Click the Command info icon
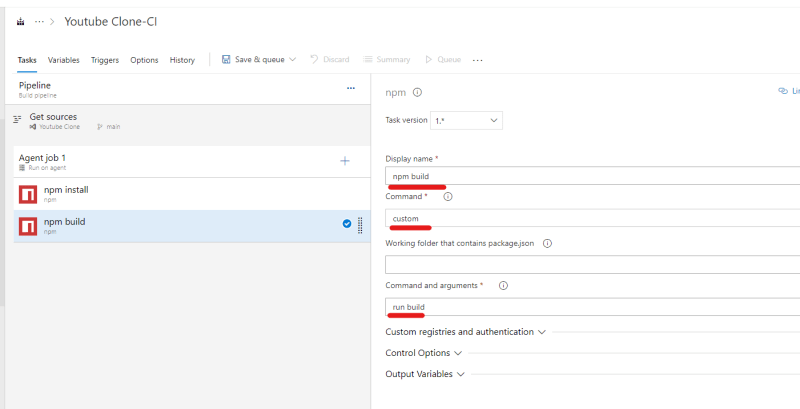800x409 pixels. tap(447, 196)
